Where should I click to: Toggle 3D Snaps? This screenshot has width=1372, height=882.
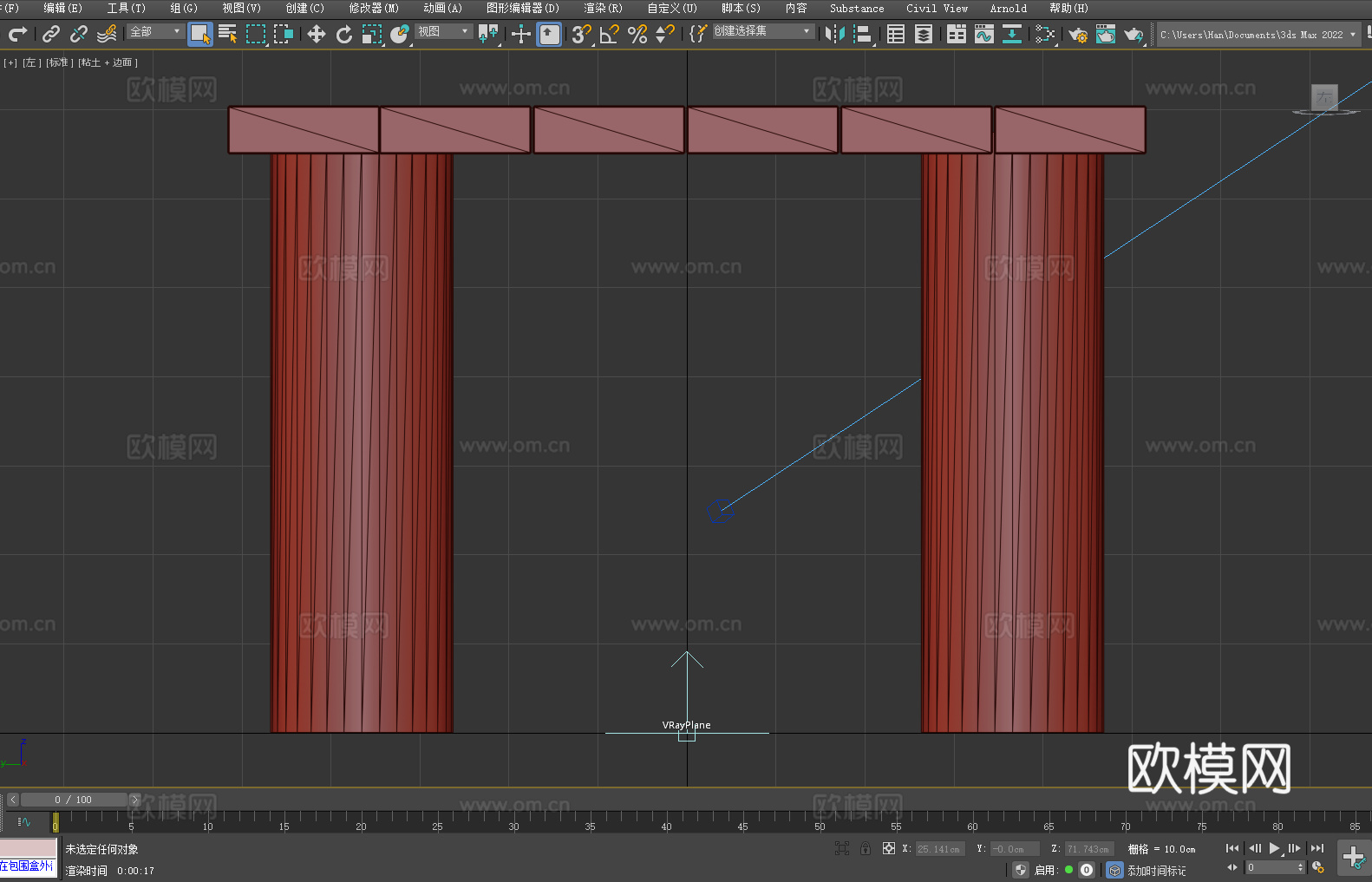pos(582,34)
